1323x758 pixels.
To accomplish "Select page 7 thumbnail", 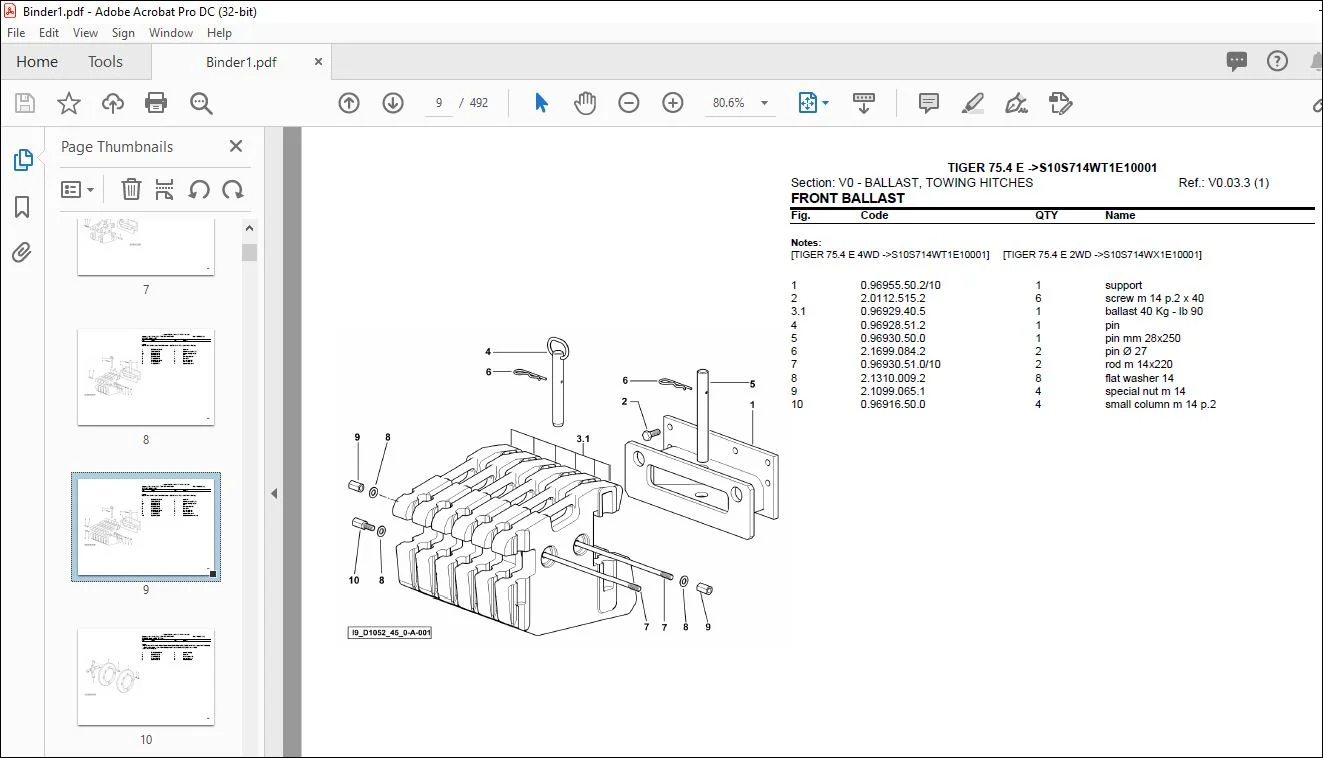I will (146, 246).
